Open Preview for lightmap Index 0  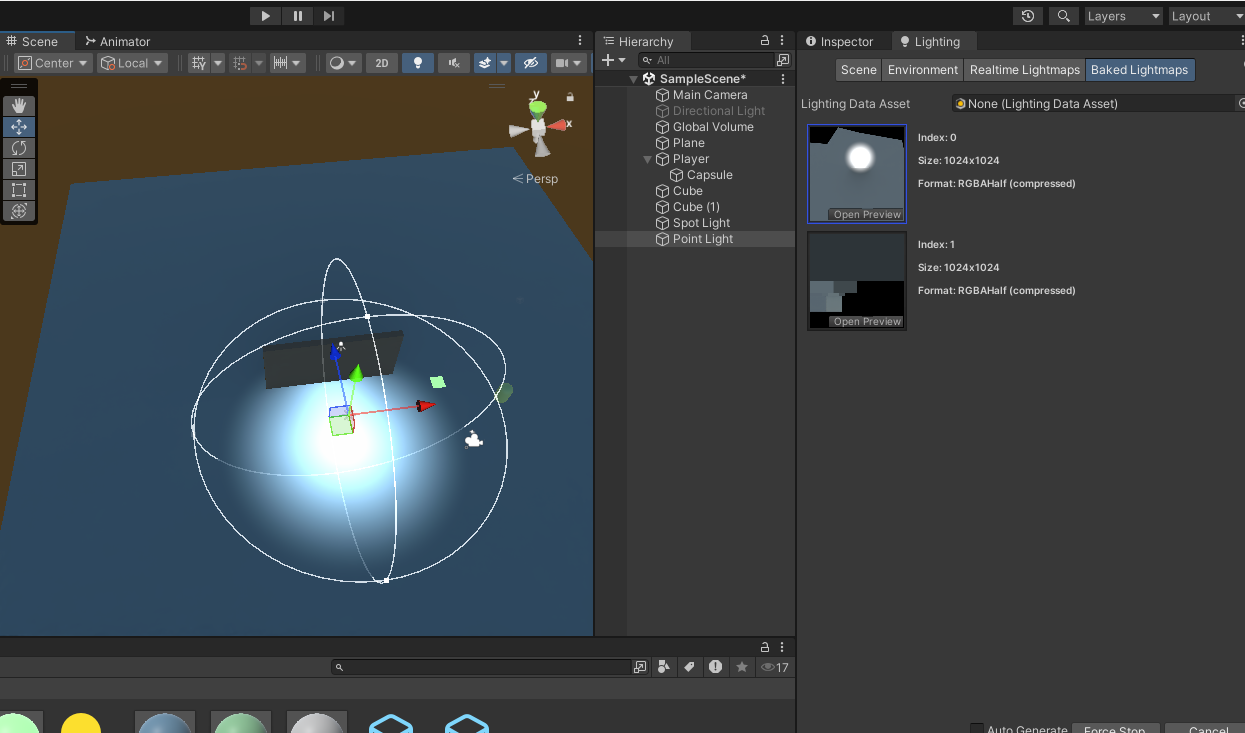(867, 215)
